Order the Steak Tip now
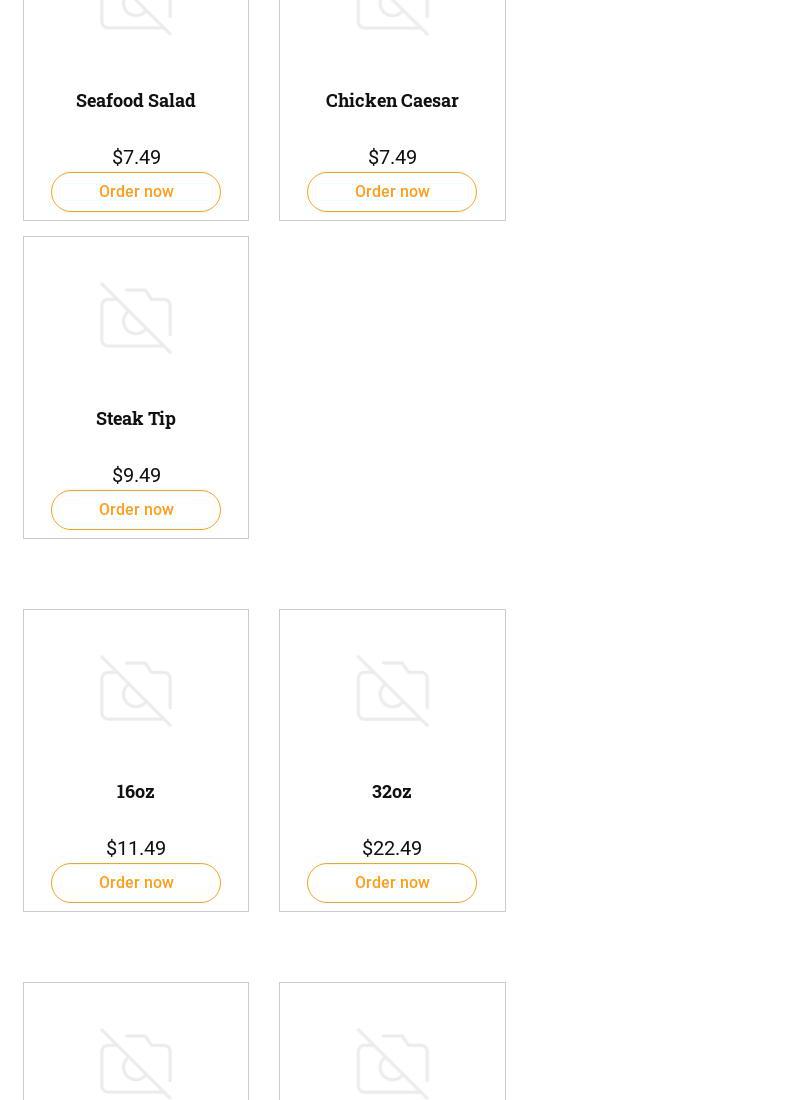 click(136, 510)
